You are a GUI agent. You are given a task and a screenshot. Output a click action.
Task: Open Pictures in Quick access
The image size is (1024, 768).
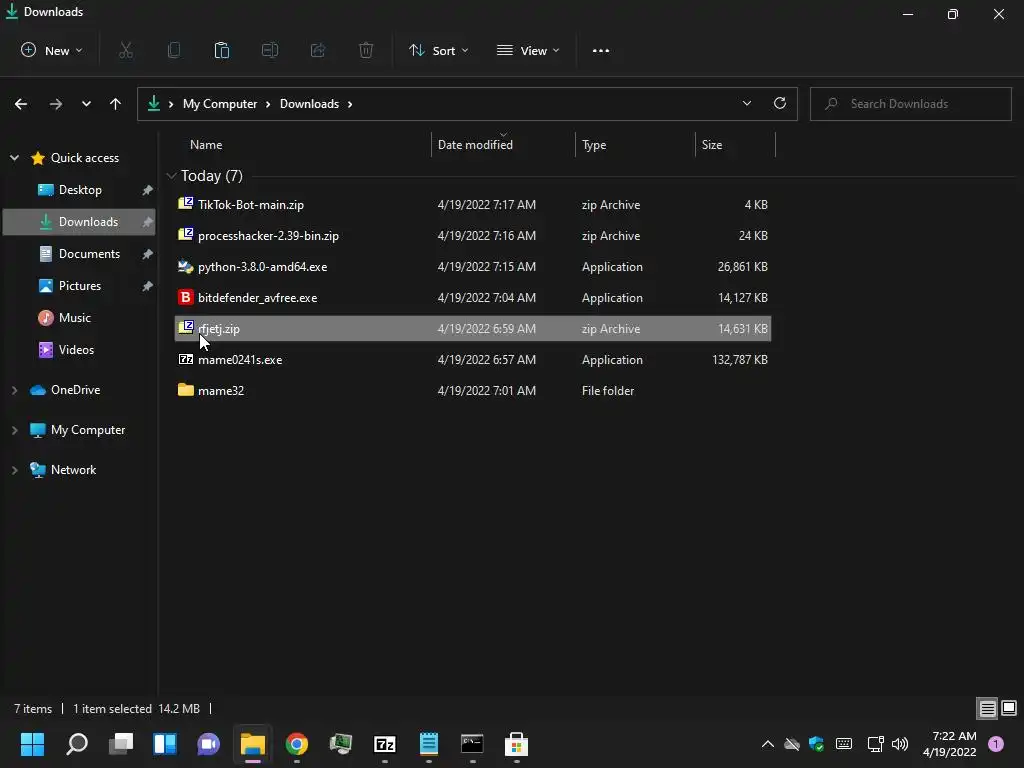pyautogui.click(x=80, y=286)
